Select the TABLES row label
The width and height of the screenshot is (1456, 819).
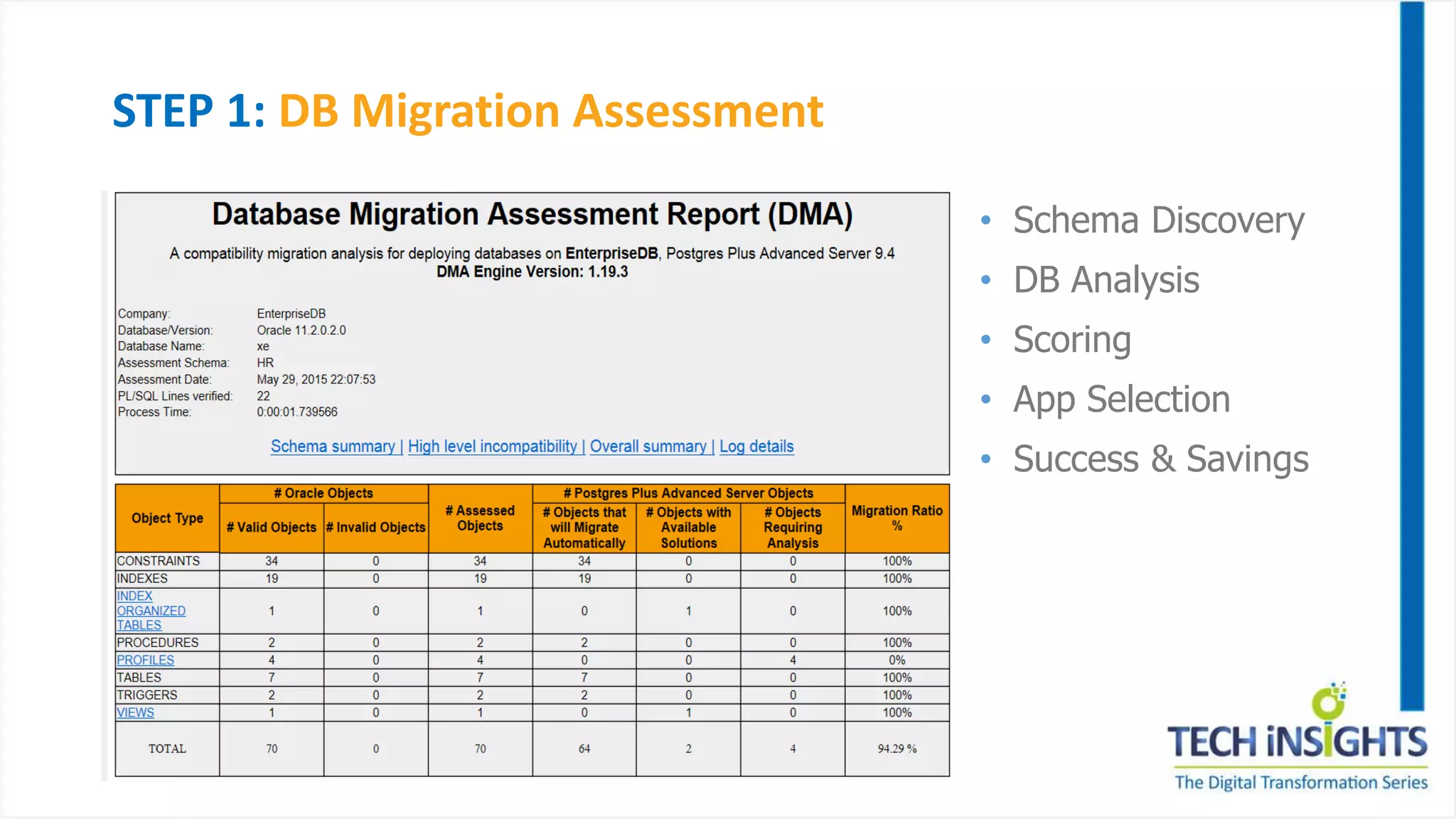pos(139,678)
